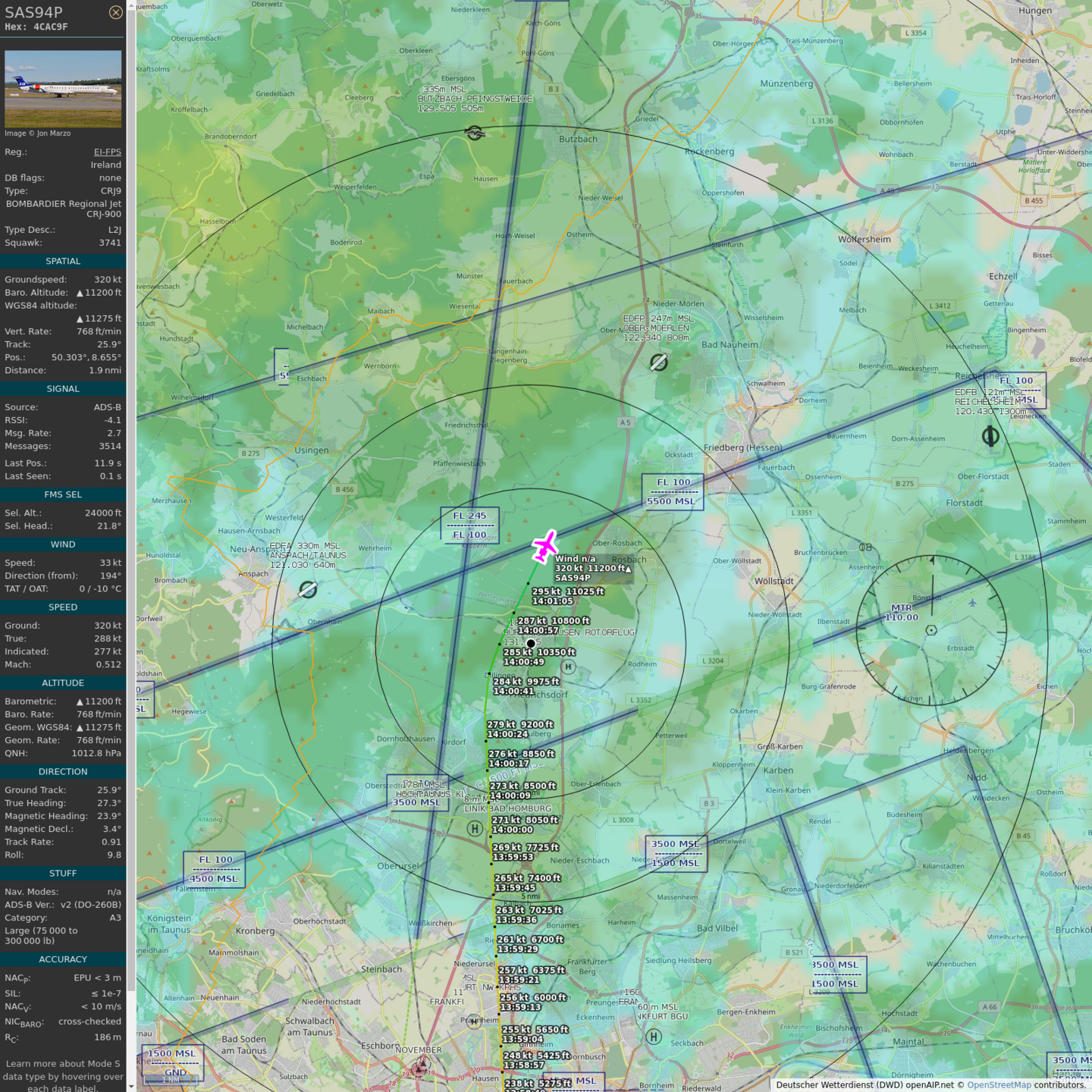Select the magenta SAS94P aircraft icon

[544, 546]
